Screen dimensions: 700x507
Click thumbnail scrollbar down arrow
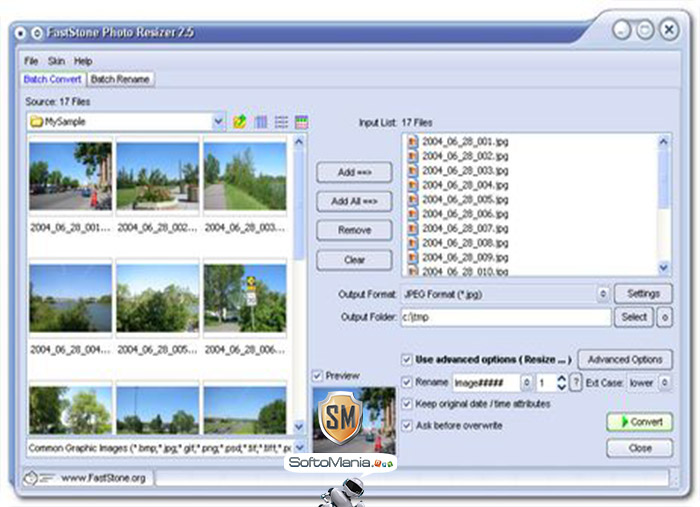click(x=299, y=427)
